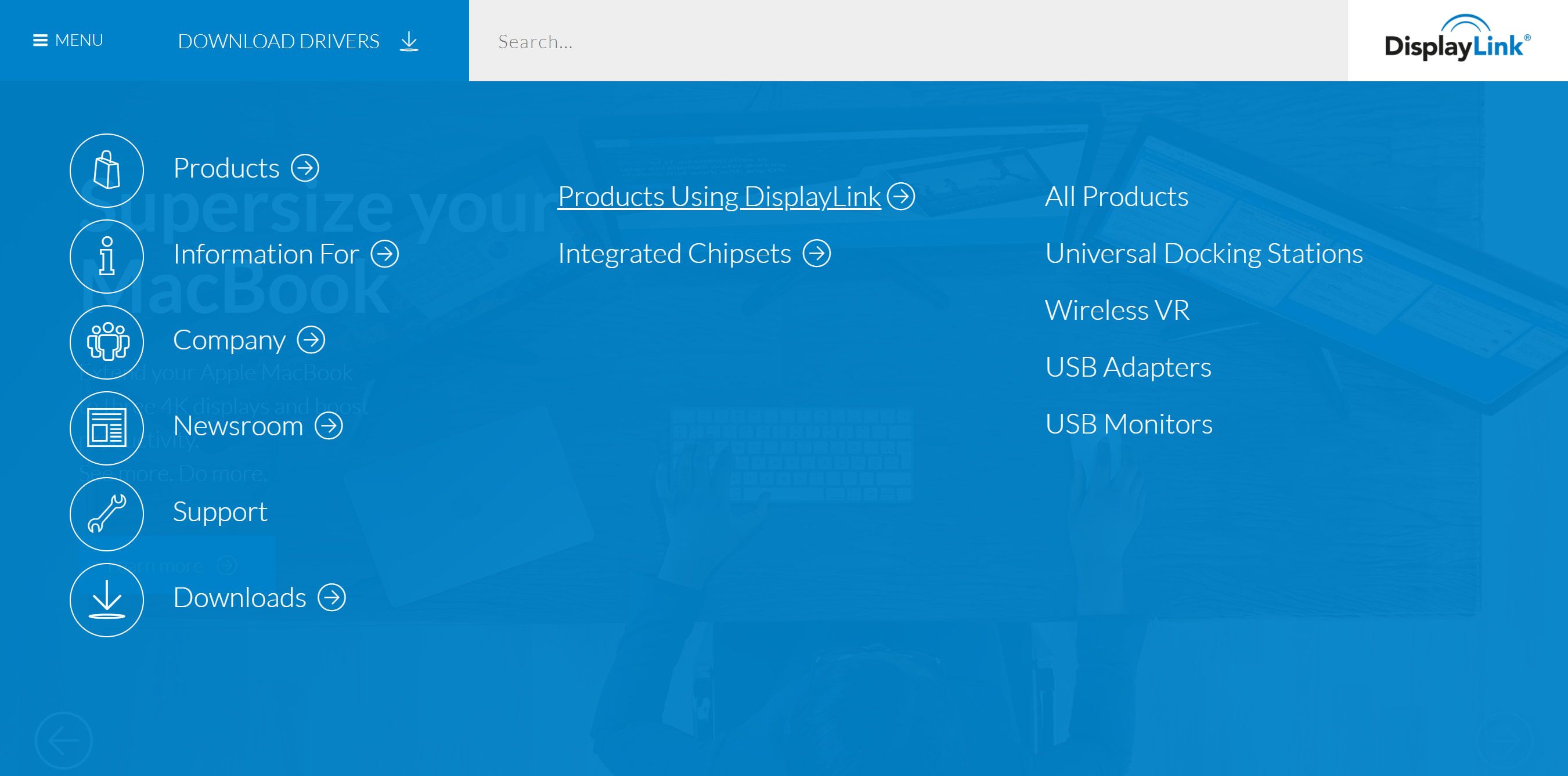Click the Products shopping bag icon

pos(106,170)
